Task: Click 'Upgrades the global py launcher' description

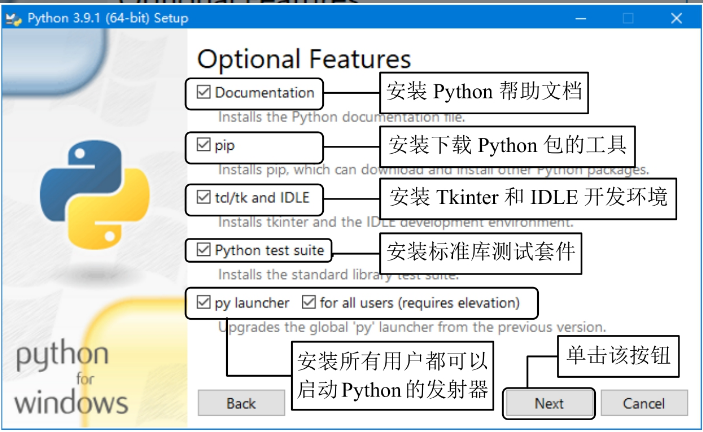Action: [412, 327]
